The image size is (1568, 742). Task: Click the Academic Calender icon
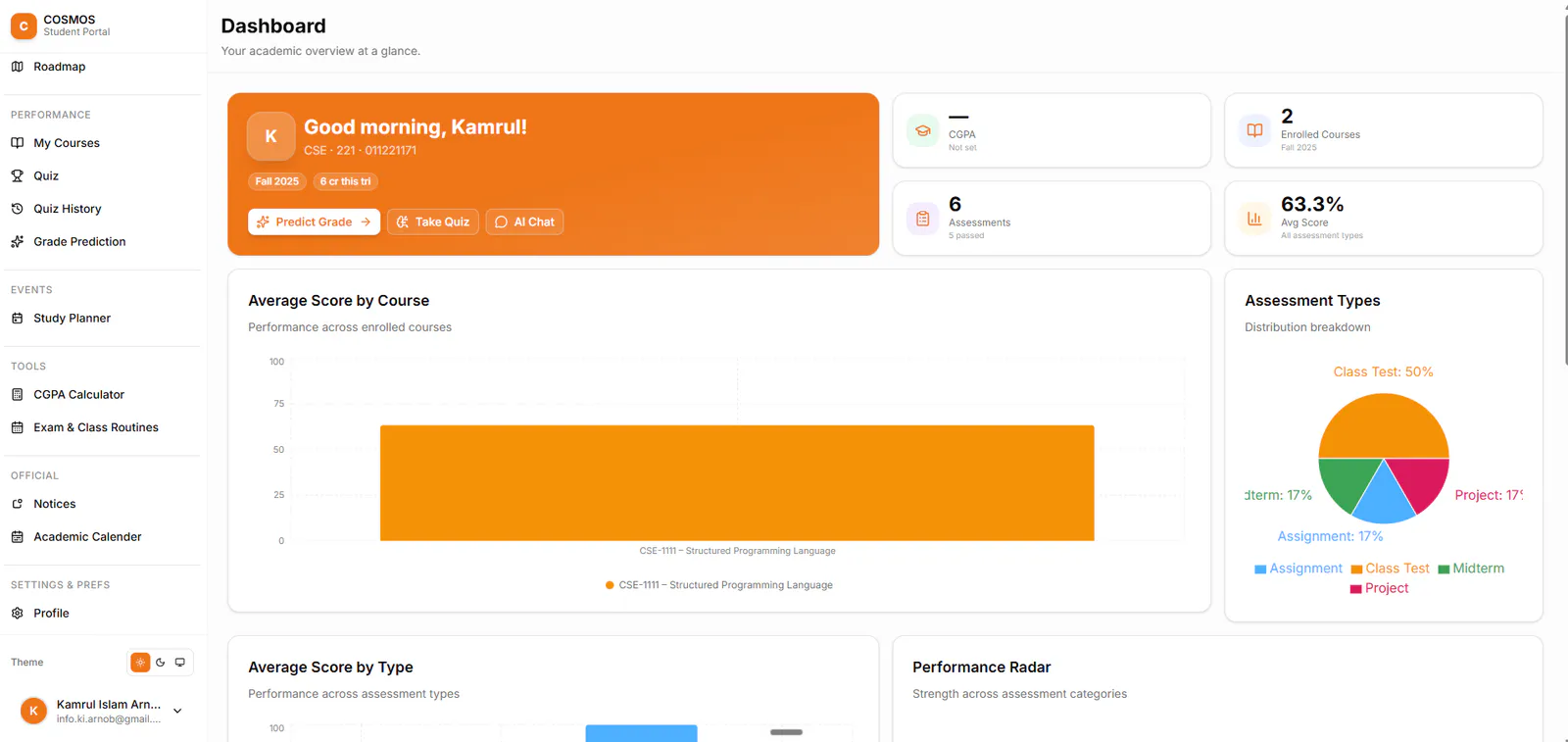[17, 536]
